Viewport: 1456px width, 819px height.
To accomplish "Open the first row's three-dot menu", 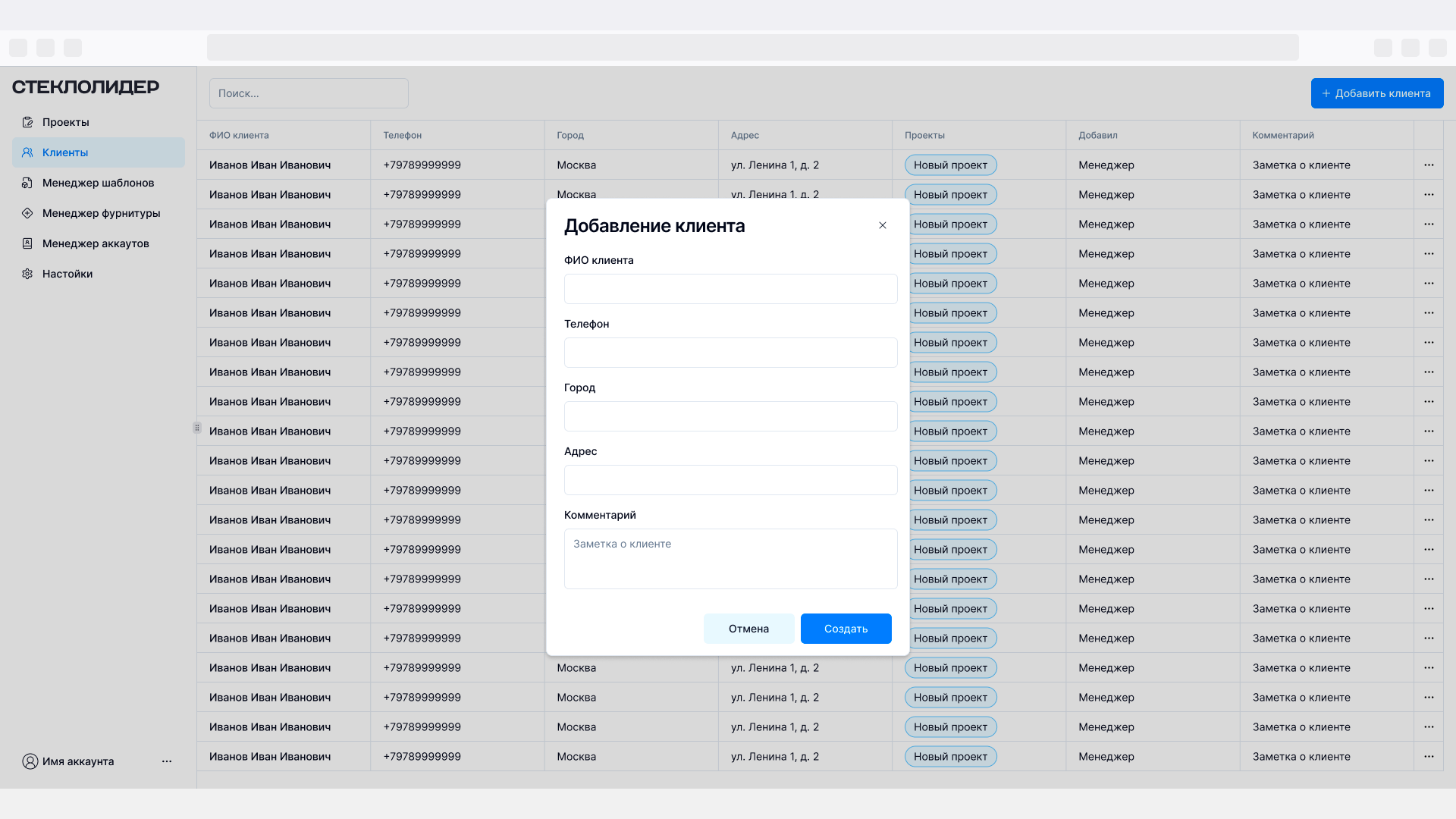I will 1429,165.
